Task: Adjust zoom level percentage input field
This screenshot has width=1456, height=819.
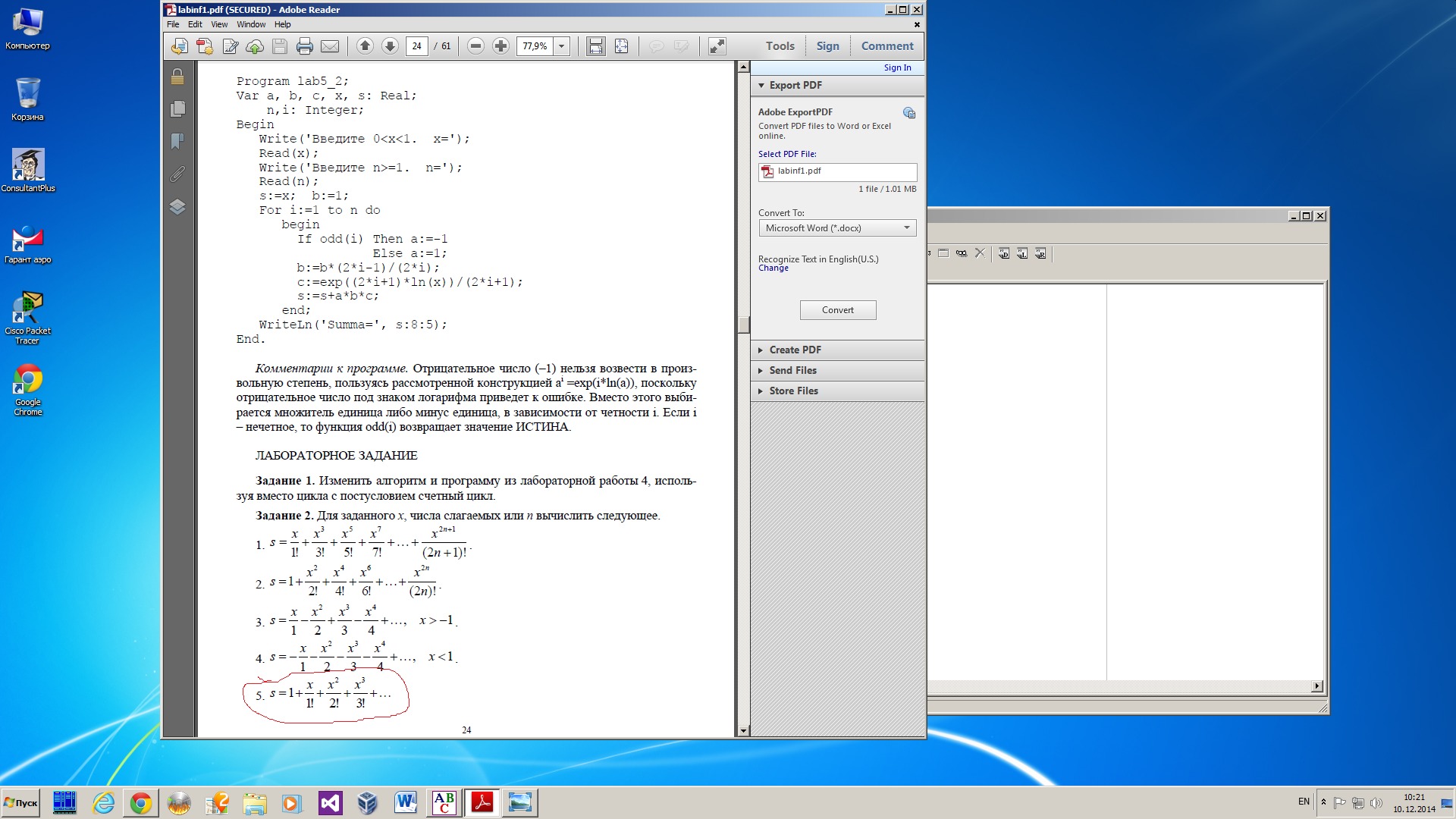Action: tap(537, 45)
